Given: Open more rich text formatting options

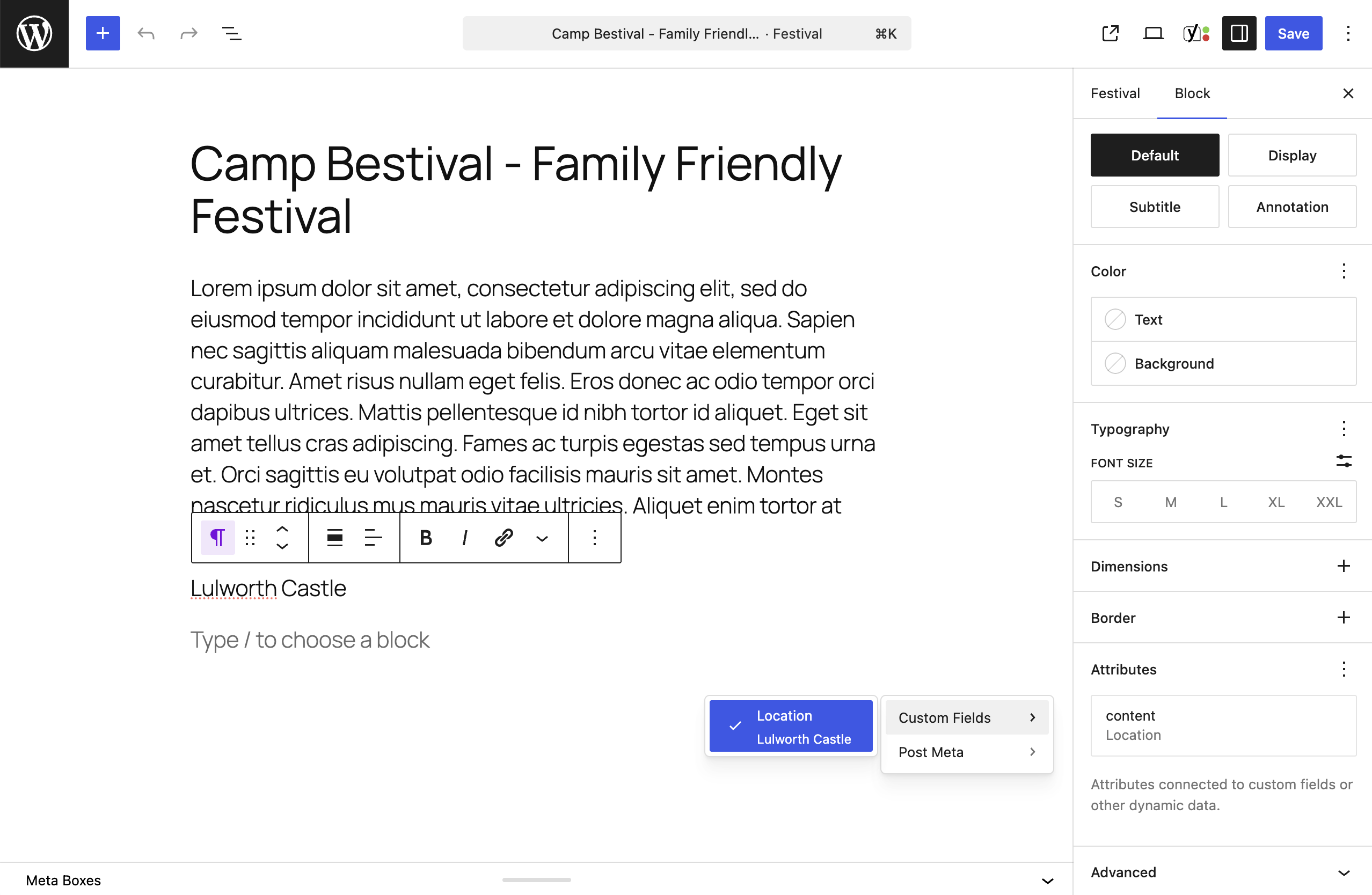Looking at the screenshot, I should pos(542,538).
